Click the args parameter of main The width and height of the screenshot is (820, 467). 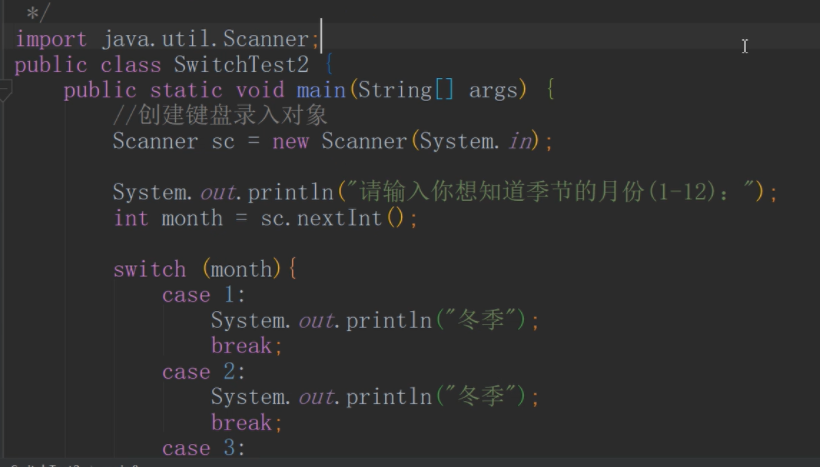click(x=493, y=90)
